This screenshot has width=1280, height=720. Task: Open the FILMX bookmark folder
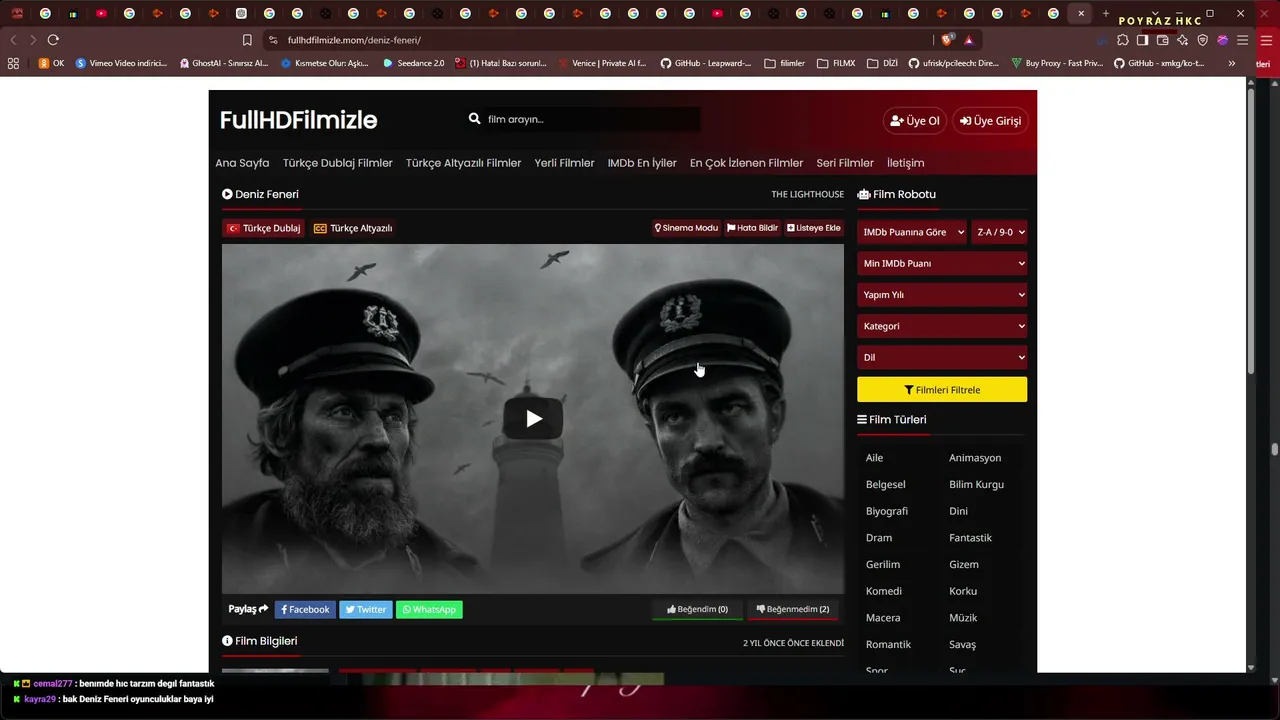836,63
